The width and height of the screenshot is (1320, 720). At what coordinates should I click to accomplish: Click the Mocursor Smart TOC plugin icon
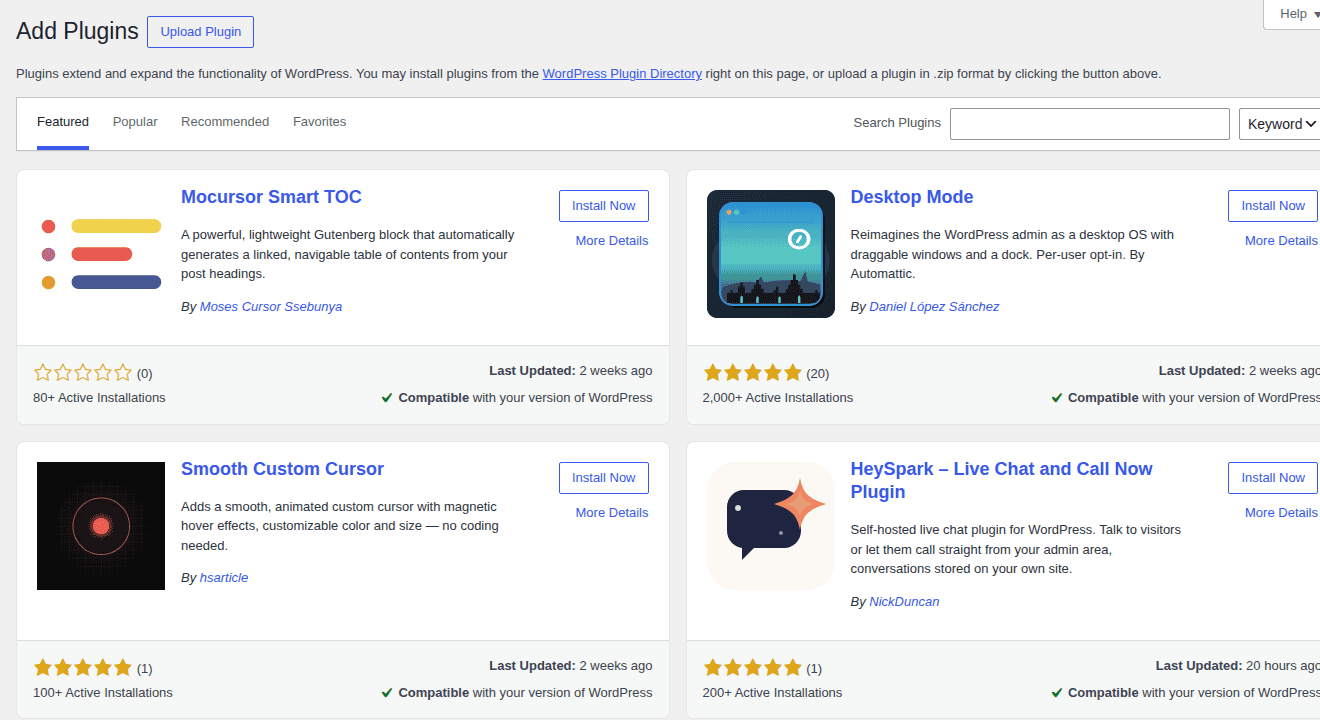[x=101, y=254]
